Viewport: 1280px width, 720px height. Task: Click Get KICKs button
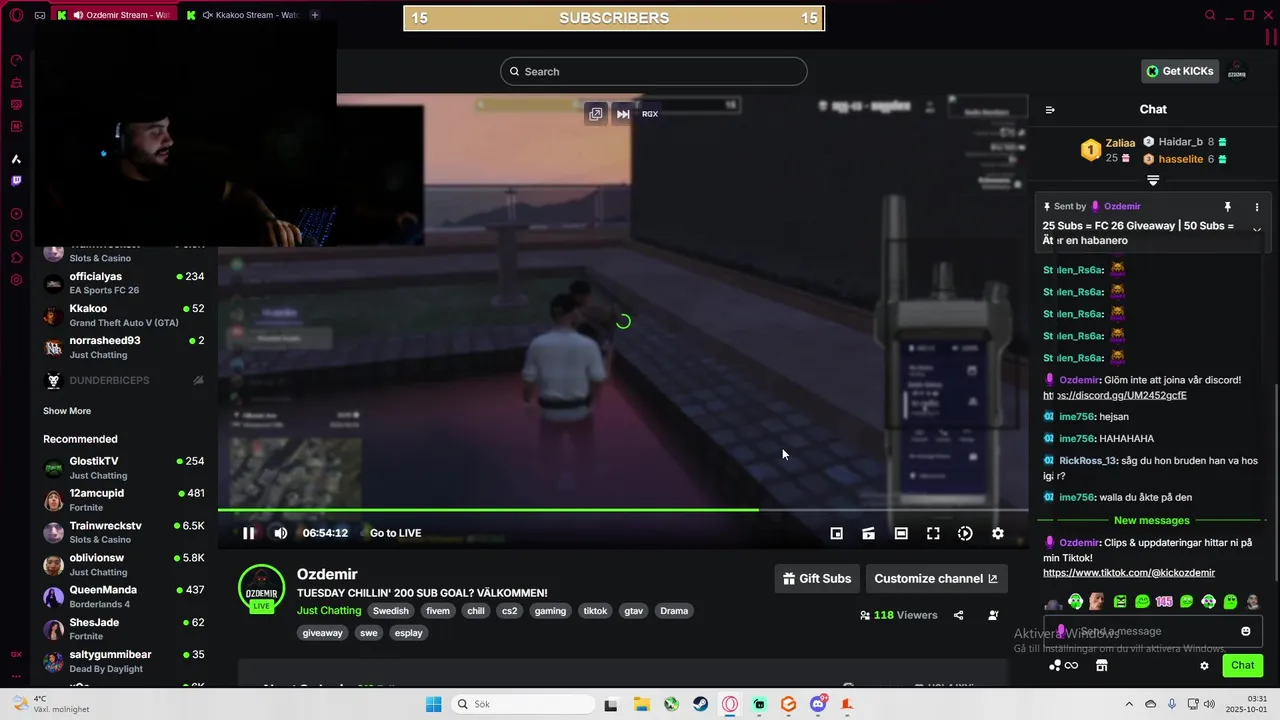point(1179,71)
